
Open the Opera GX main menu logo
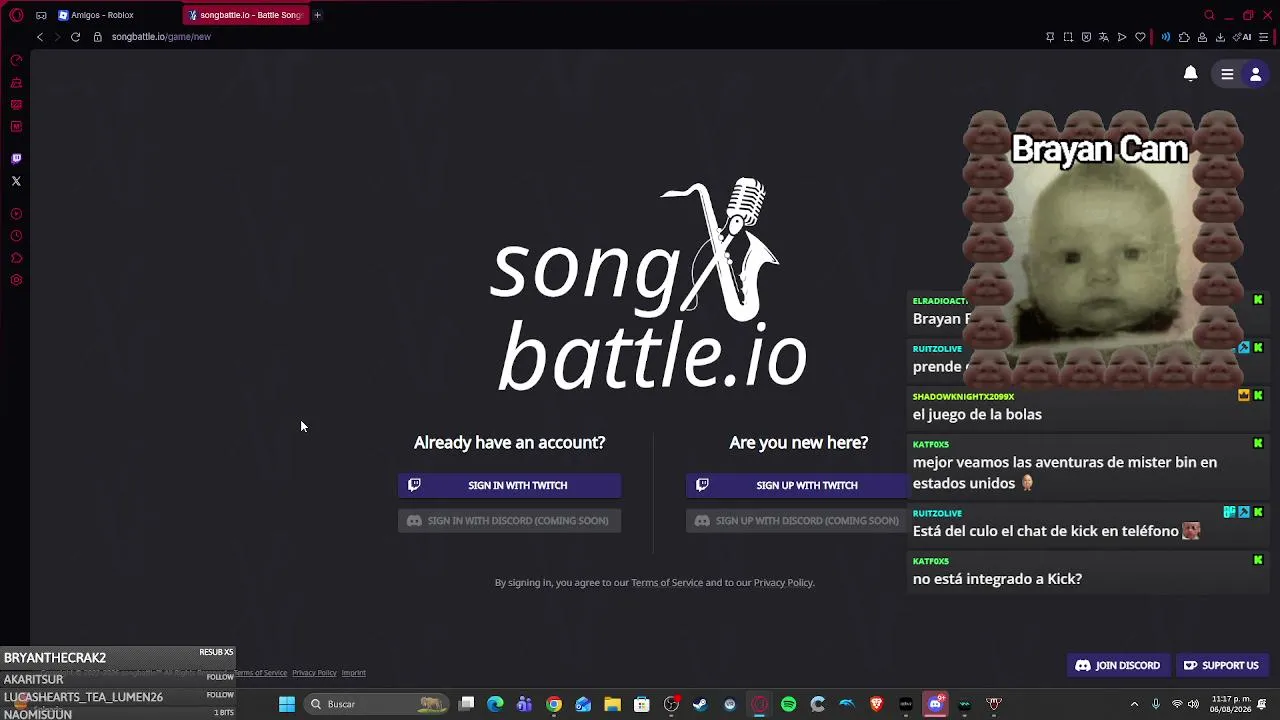(16, 15)
